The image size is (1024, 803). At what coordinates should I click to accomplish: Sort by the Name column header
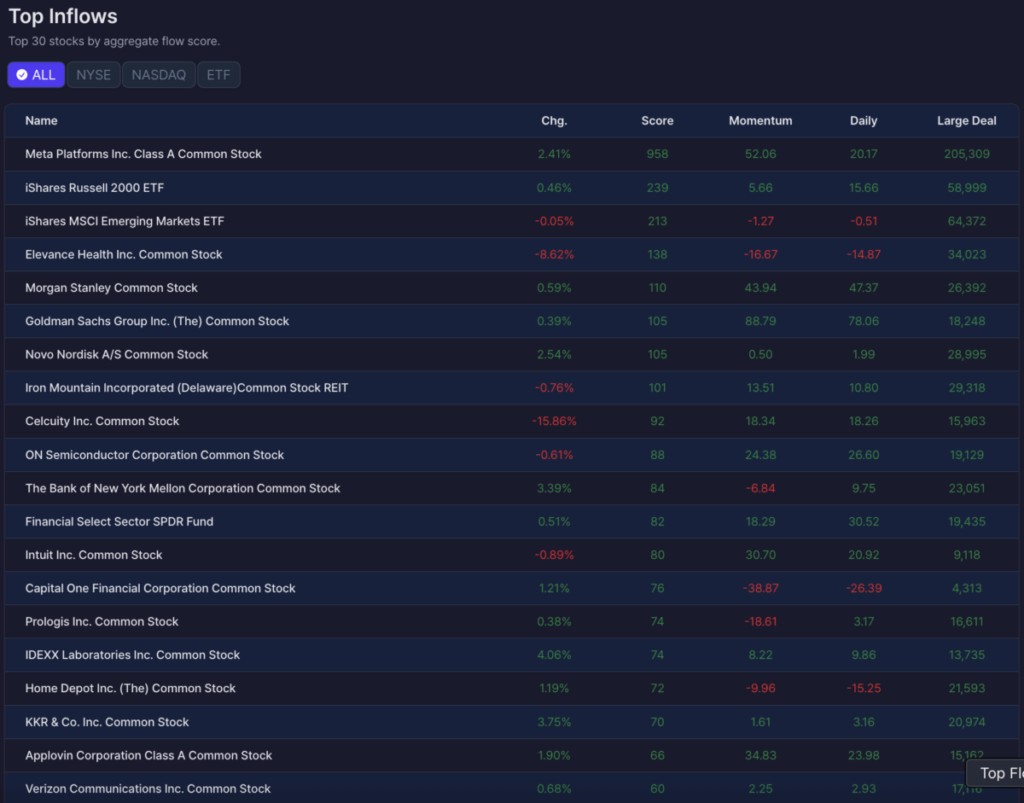point(41,121)
